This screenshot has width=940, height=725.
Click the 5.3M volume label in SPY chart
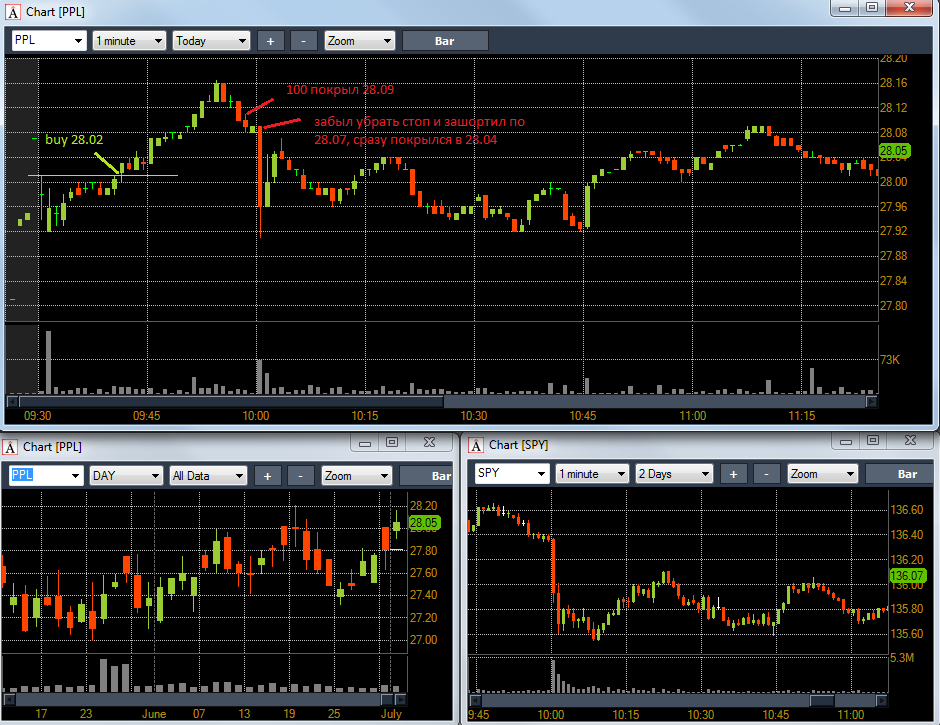(902, 658)
